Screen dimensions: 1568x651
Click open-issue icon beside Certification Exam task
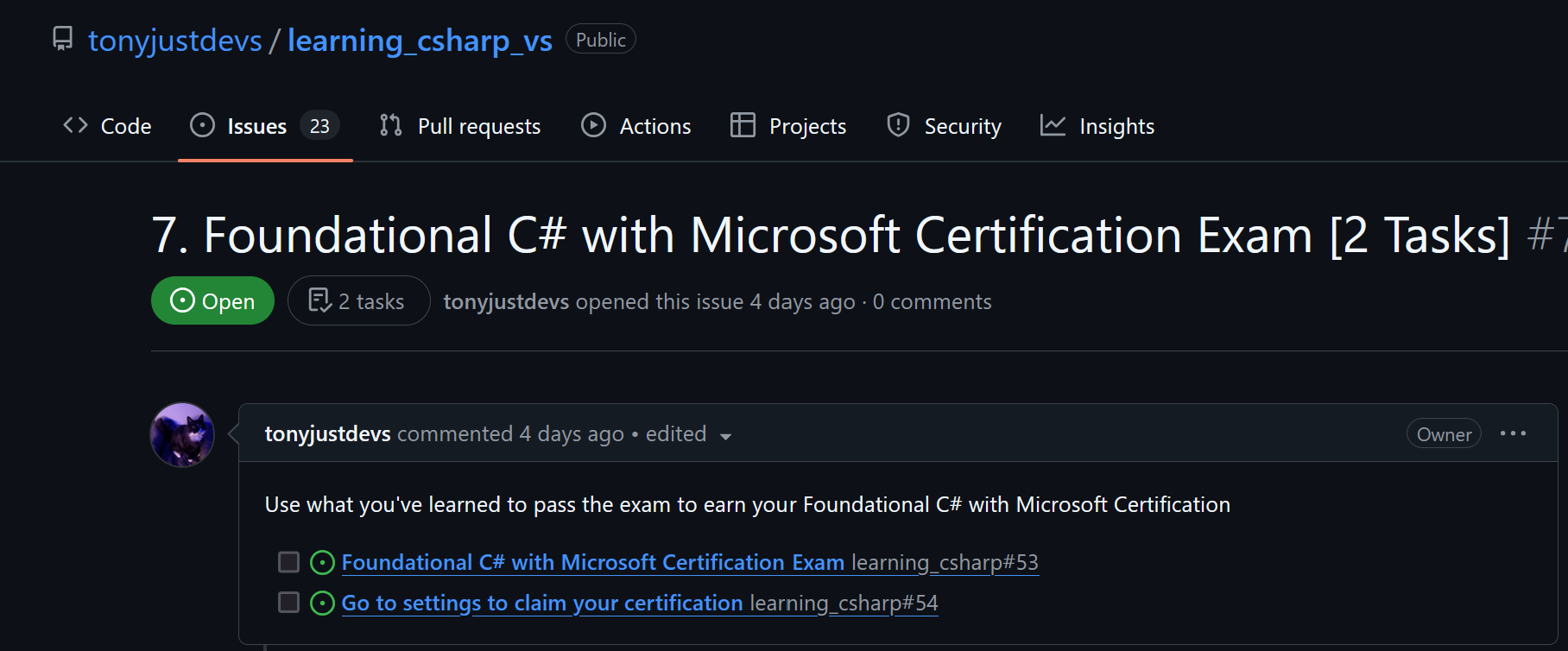tap(322, 562)
